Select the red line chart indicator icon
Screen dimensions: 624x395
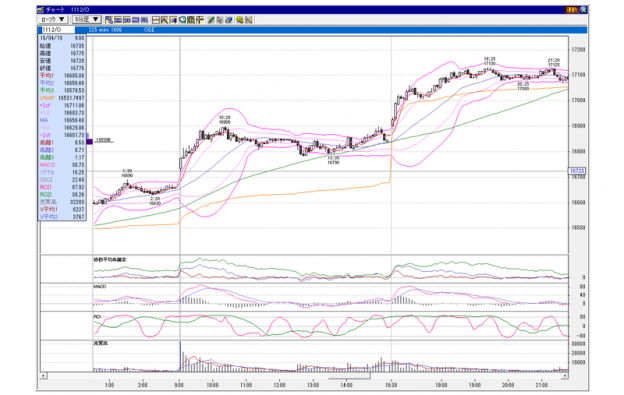tap(156, 19)
